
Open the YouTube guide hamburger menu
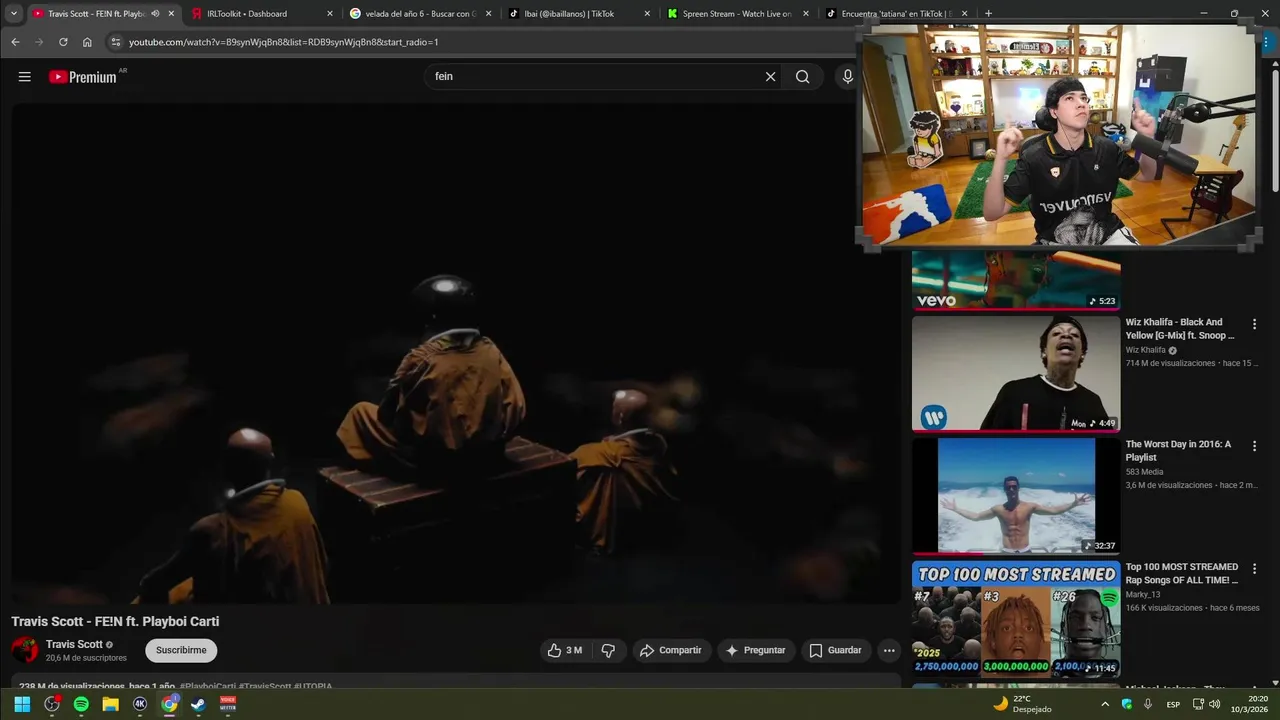point(25,76)
